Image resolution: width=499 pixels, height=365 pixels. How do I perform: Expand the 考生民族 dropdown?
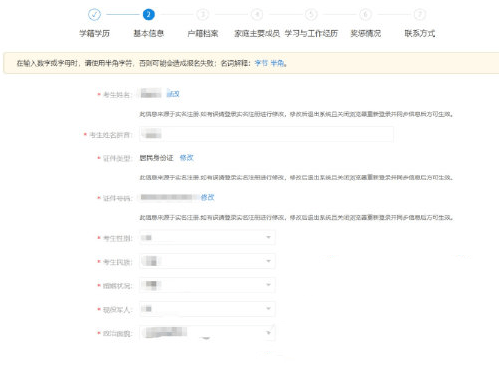[207, 261]
